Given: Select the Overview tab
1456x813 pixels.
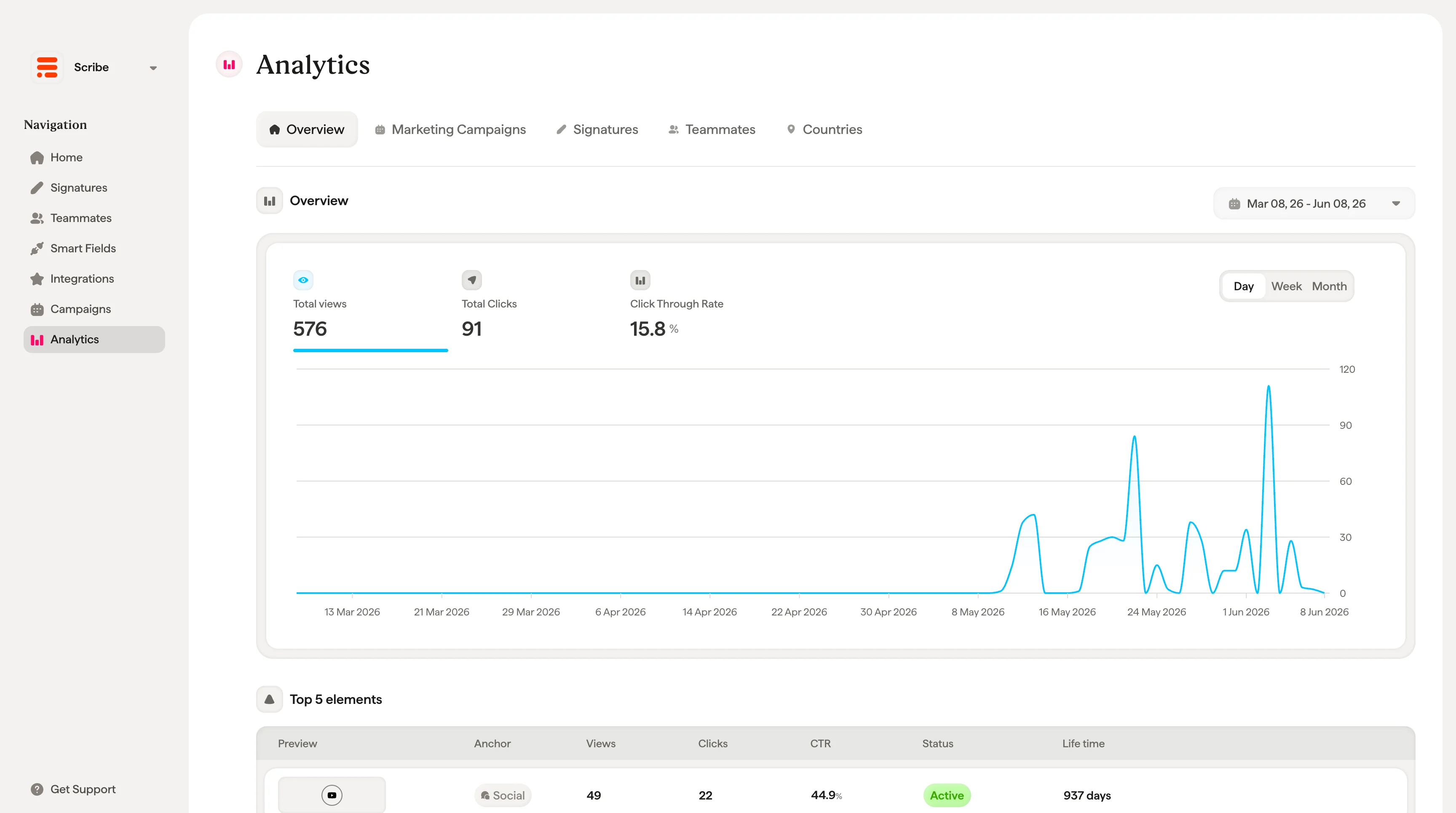Looking at the screenshot, I should click(x=307, y=129).
